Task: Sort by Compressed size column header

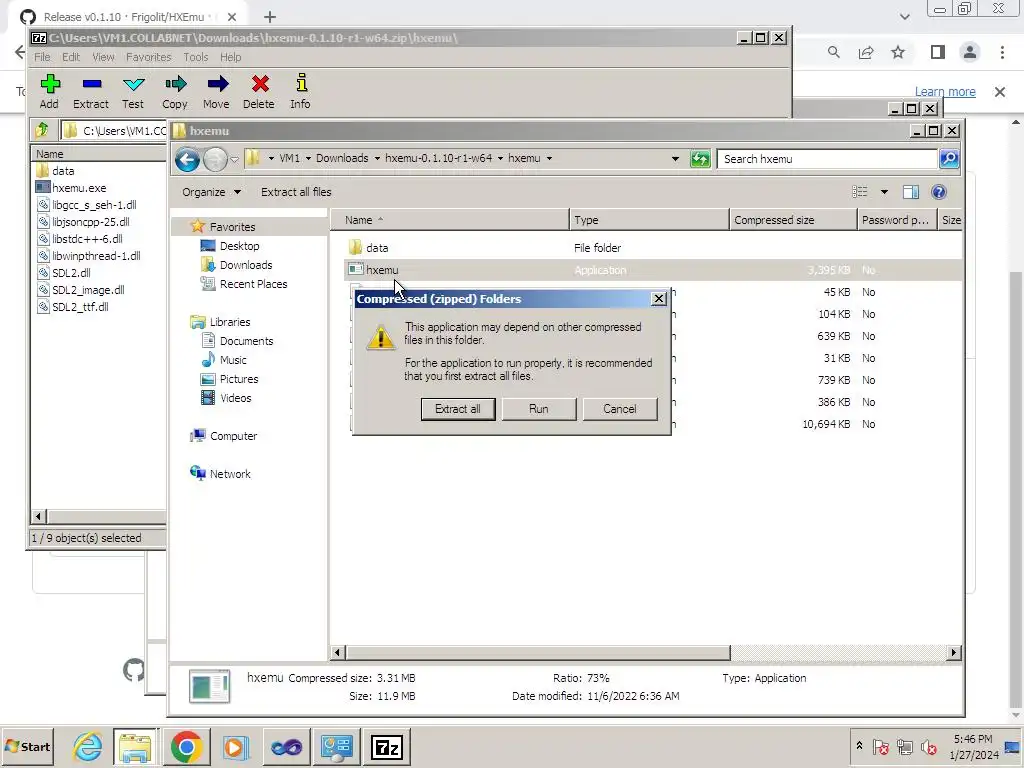Action: [792, 220]
